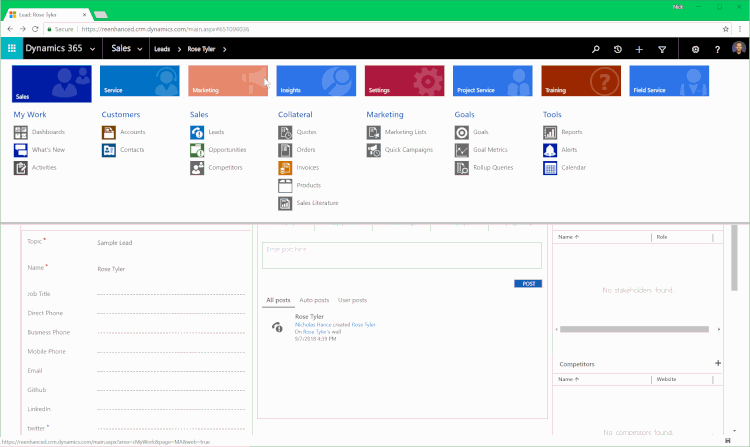Click the browser back arrow
This screenshot has width=750, height=447.
coord(10,29)
